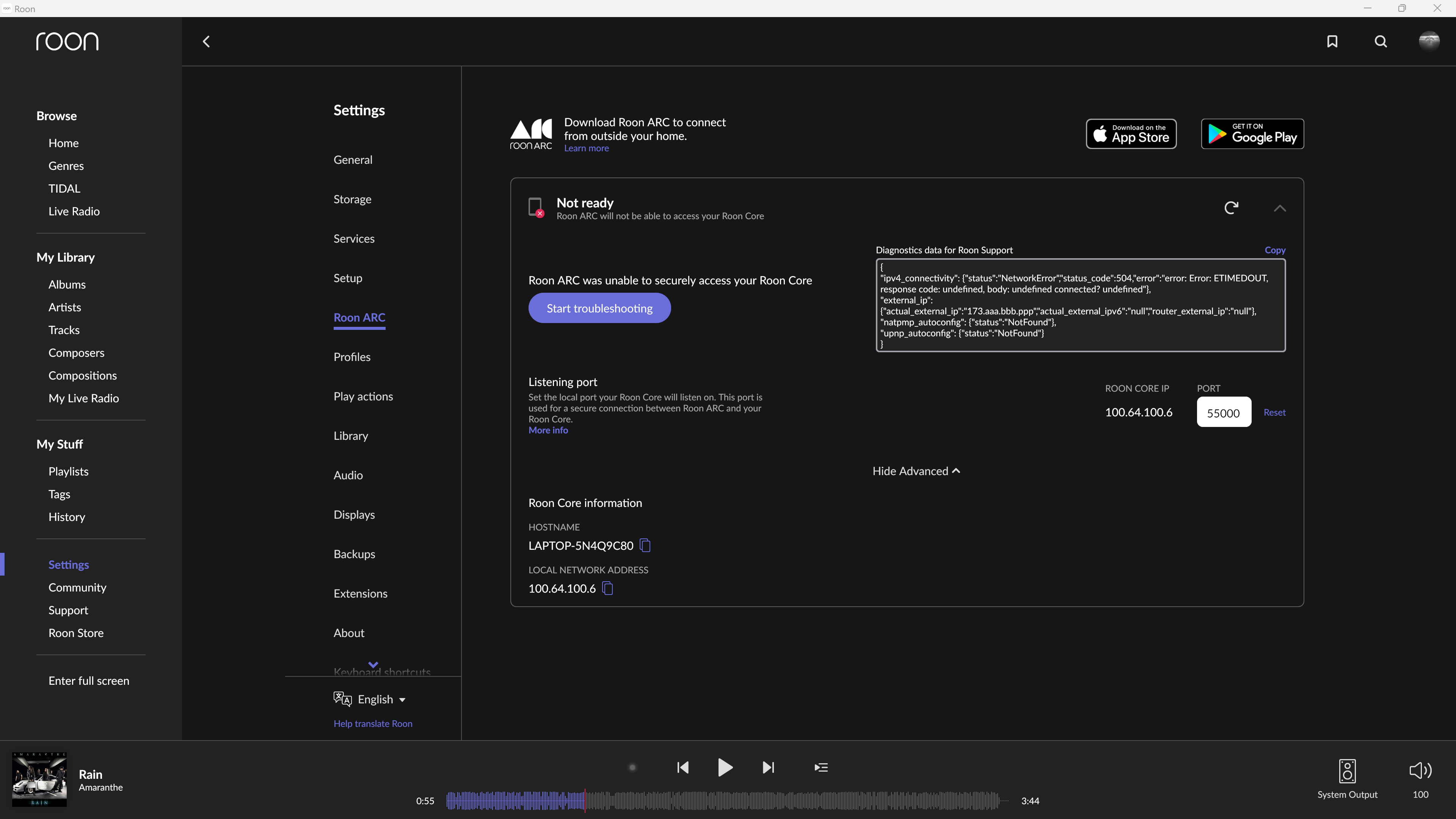Screen dimensions: 1456x819
Task: Click the Not ready status checkbox
Action: click(535, 207)
